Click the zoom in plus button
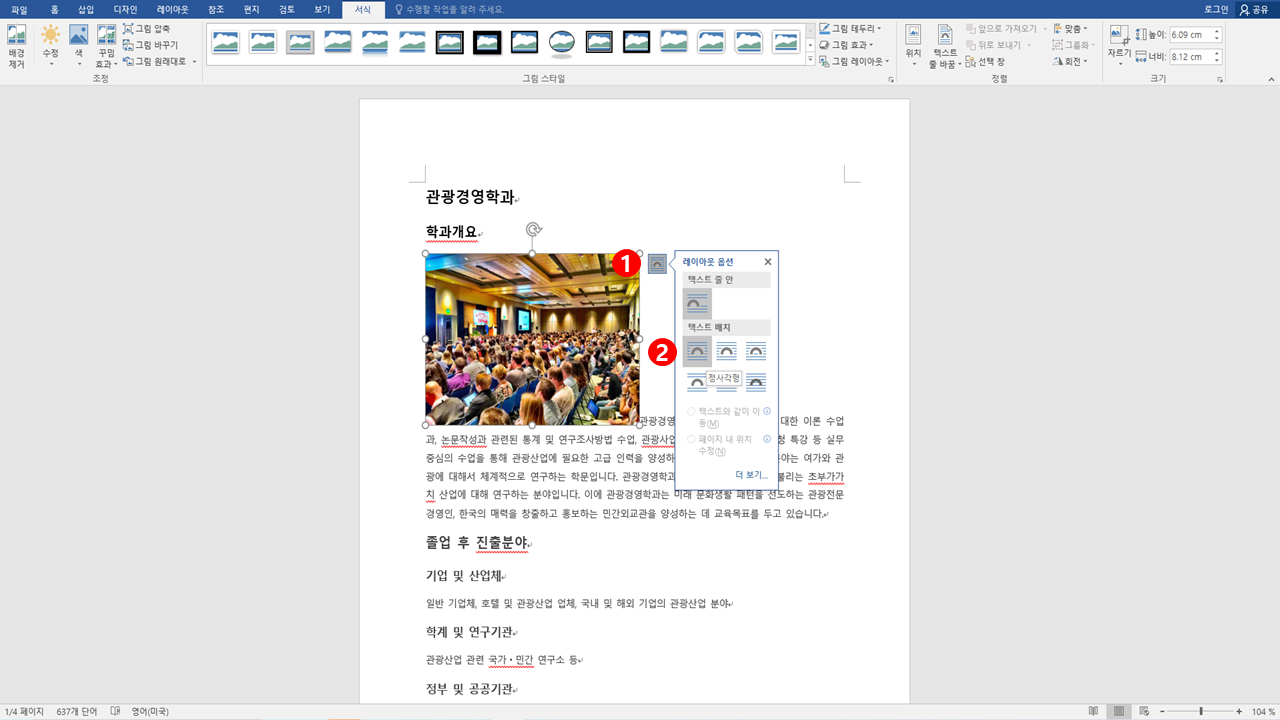 click(1241, 711)
